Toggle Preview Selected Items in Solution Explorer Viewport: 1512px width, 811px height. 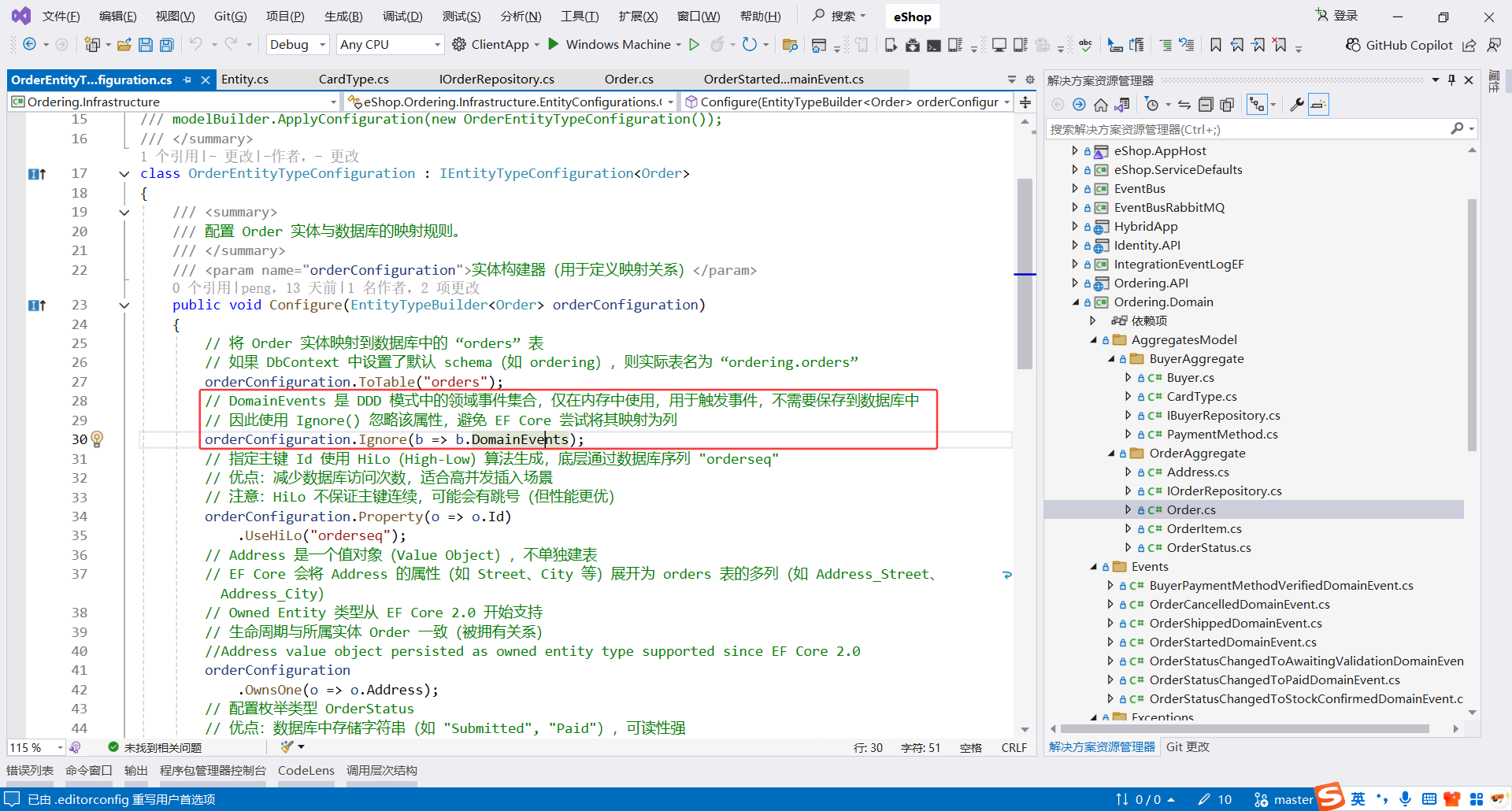click(1318, 105)
